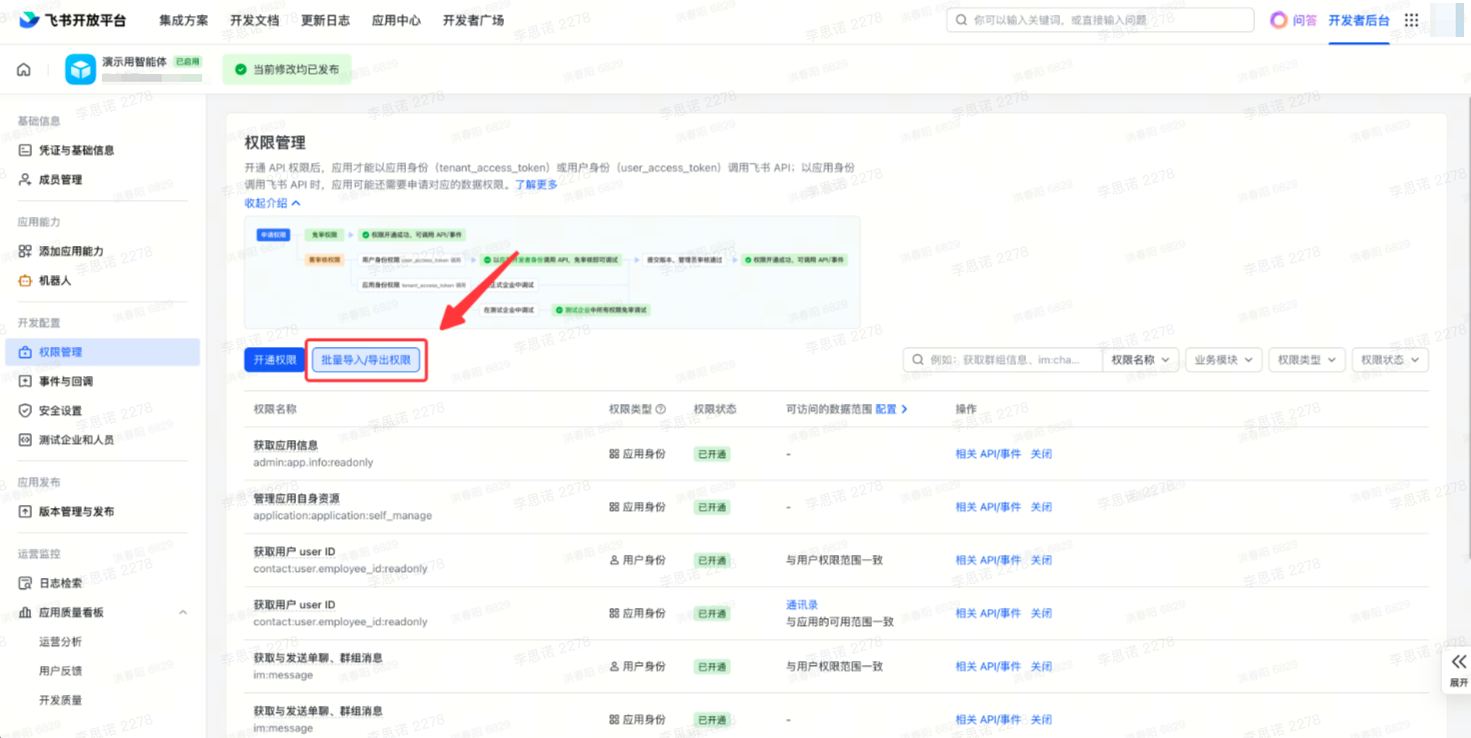The height and width of the screenshot is (738, 1471).
Task: Click the 凭证与基础信息 sidebar icon
Action: click(x=25, y=150)
